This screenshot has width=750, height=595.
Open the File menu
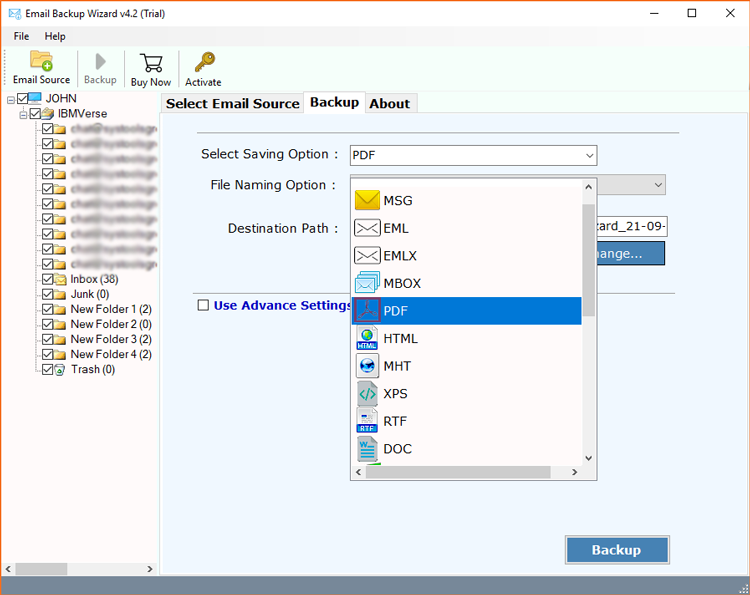point(21,36)
